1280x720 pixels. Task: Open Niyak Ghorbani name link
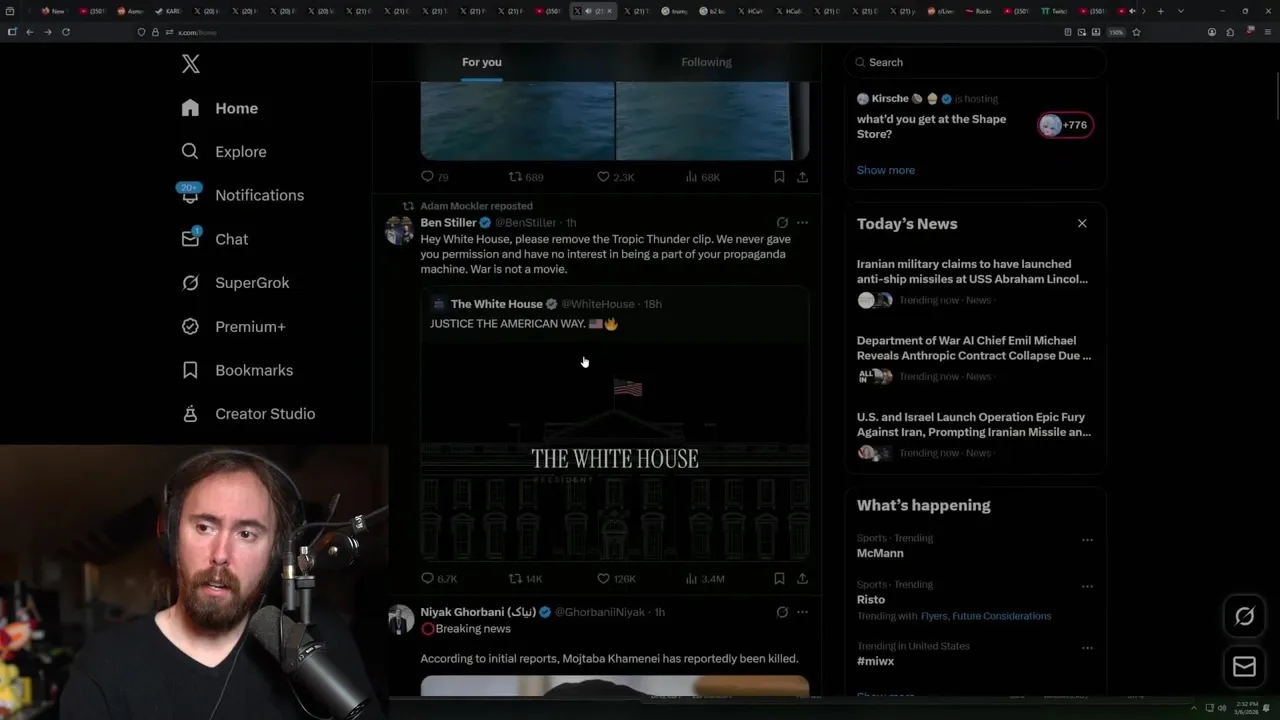(478, 612)
